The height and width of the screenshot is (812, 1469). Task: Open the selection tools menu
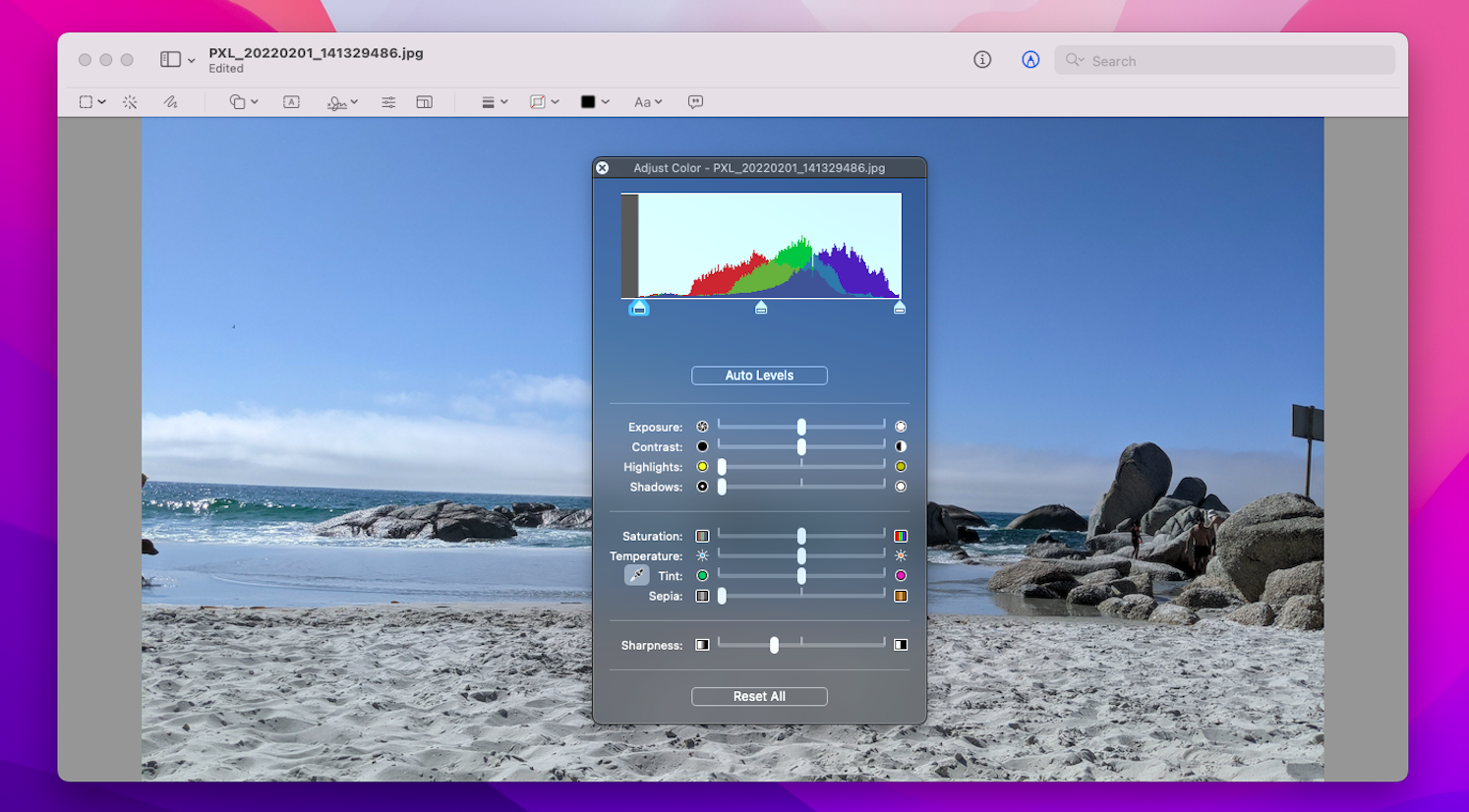click(89, 101)
